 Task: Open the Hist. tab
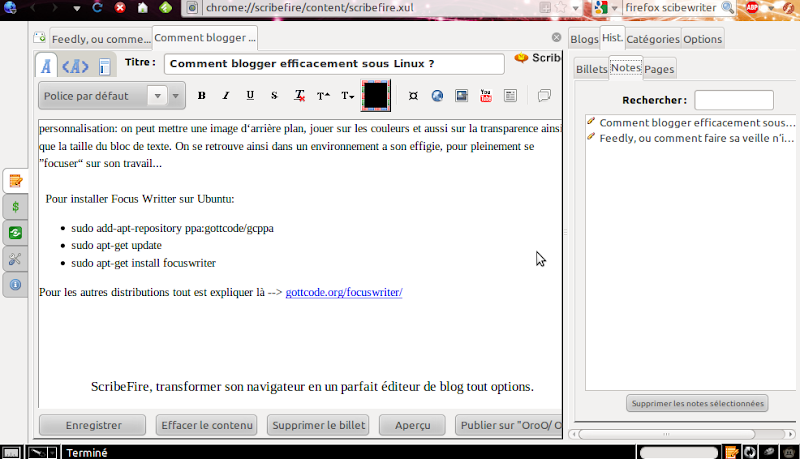(x=612, y=38)
